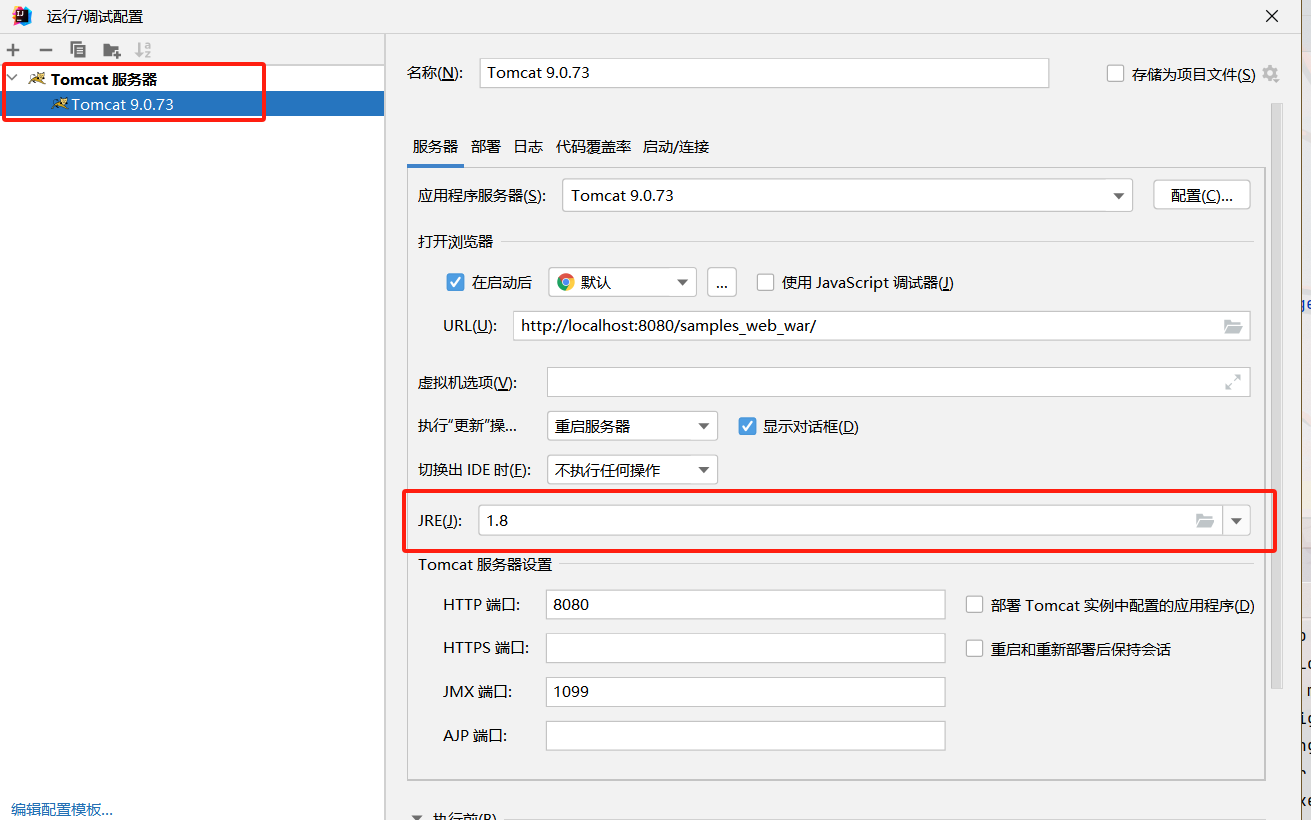Add new configuration with plus icon

[13, 50]
